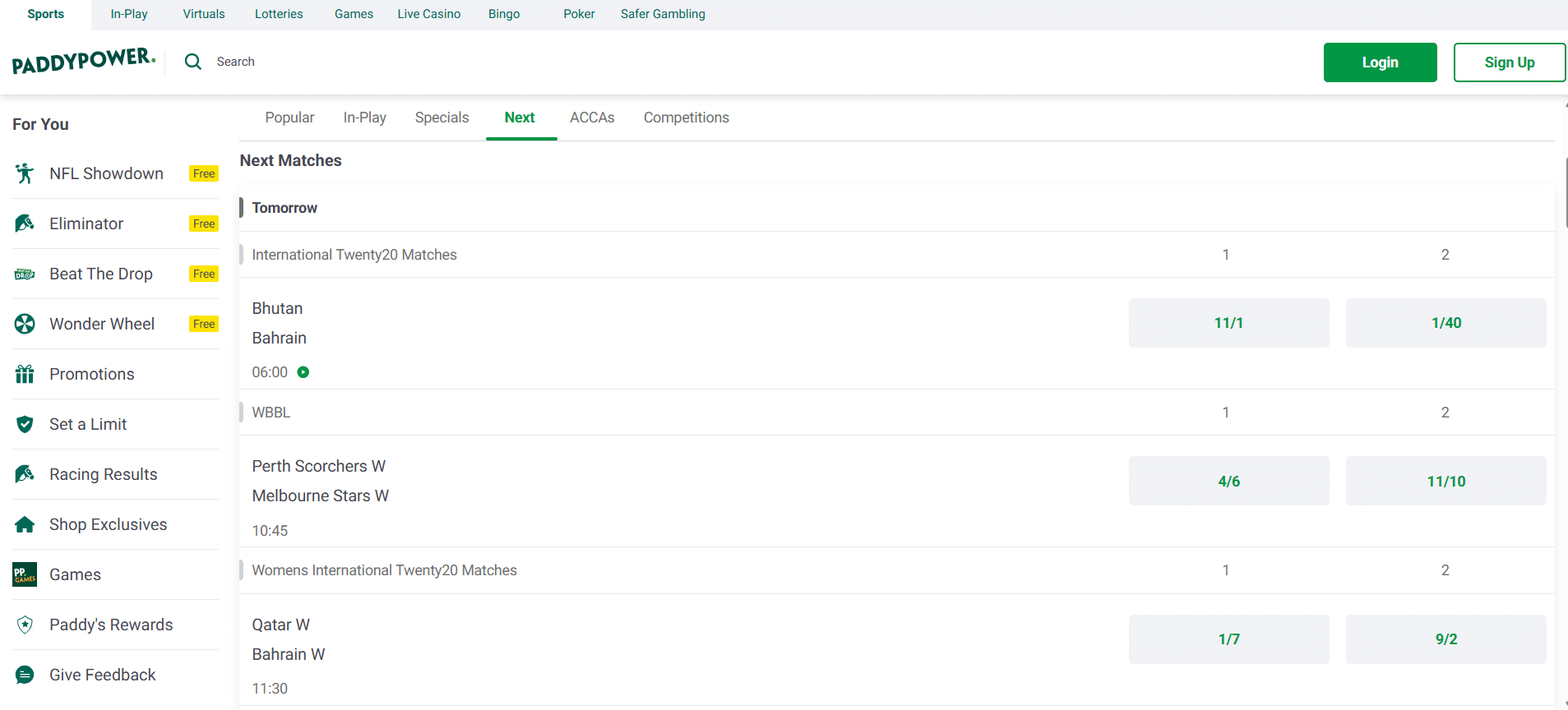This screenshot has height=710, width=1568.
Task: Switch to the In-Play cricket tab
Action: point(364,118)
